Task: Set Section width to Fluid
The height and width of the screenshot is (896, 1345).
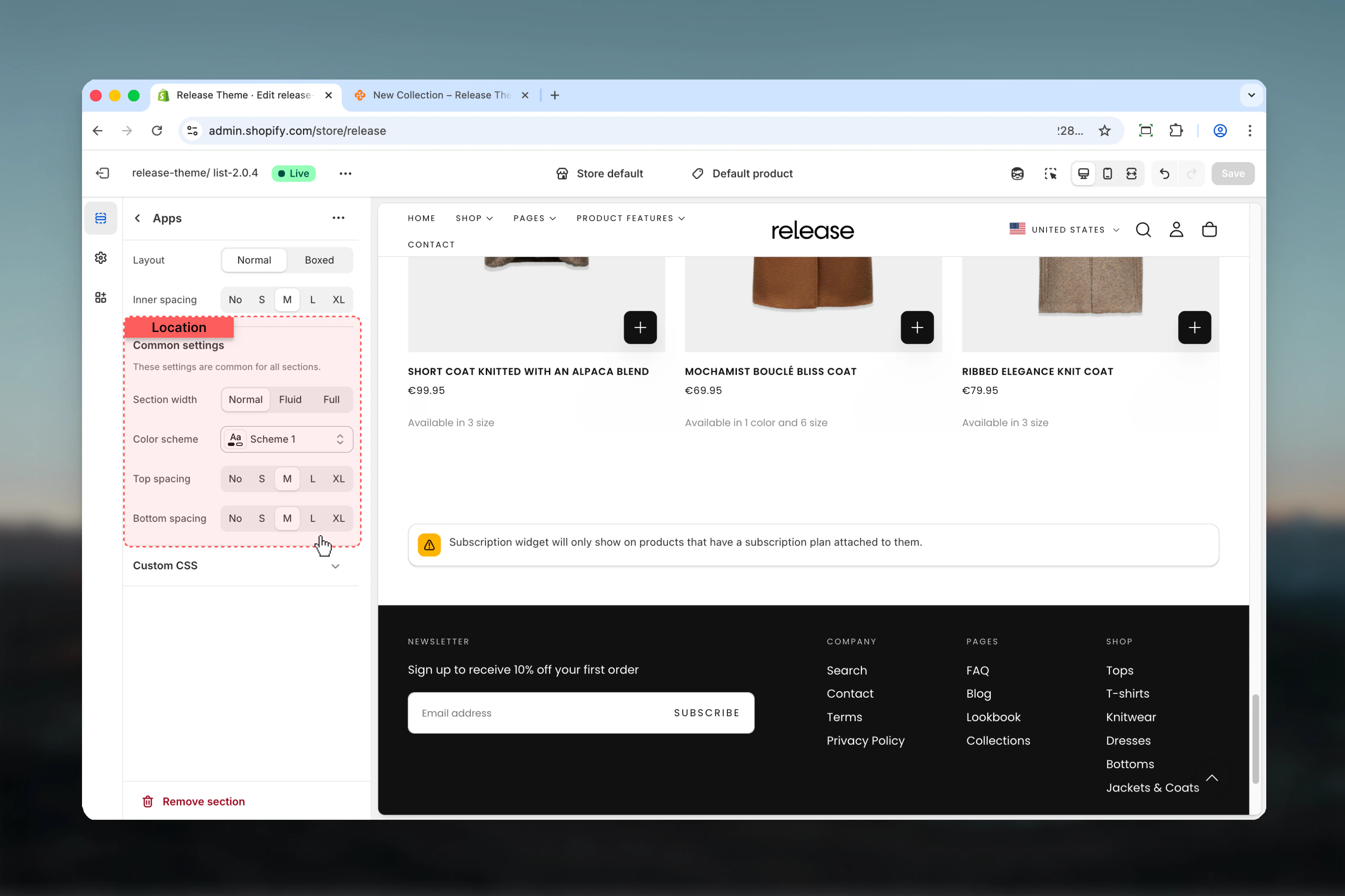Action: pos(290,399)
